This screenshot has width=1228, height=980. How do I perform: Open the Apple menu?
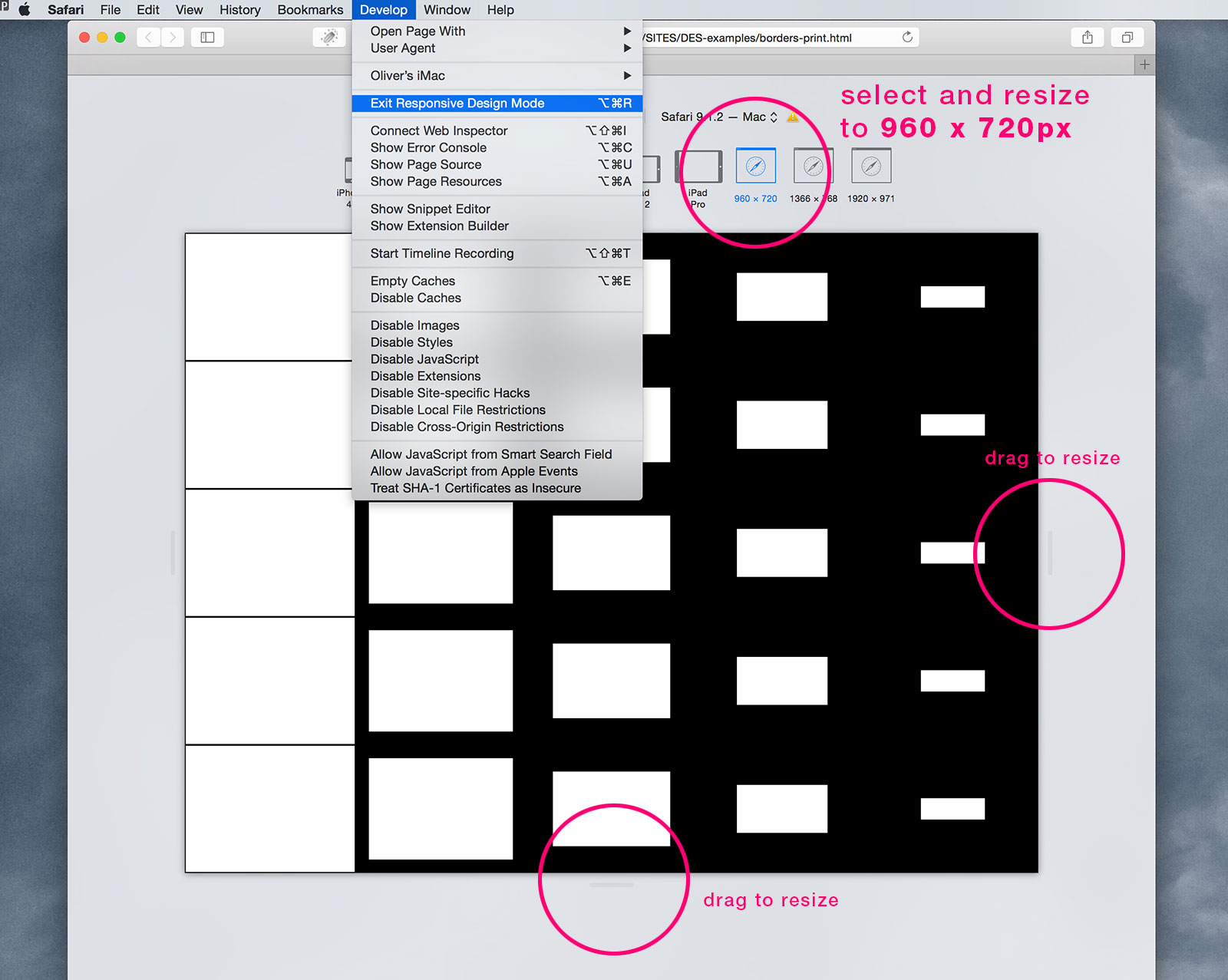click(x=25, y=10)
